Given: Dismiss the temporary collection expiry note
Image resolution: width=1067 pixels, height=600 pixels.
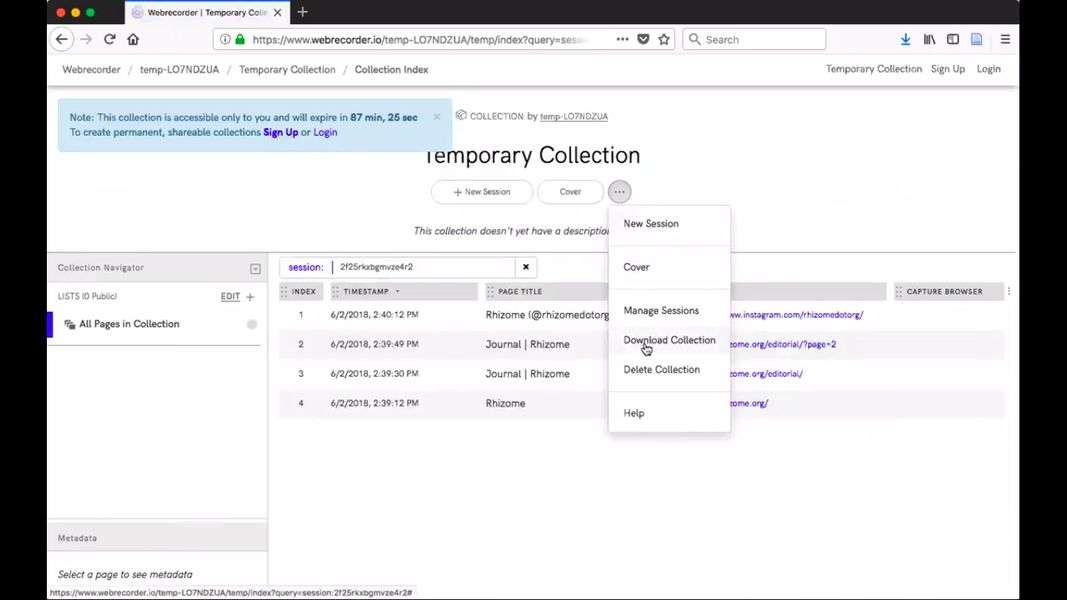Looking at the screenshot, I should click(x=437, y=117).
